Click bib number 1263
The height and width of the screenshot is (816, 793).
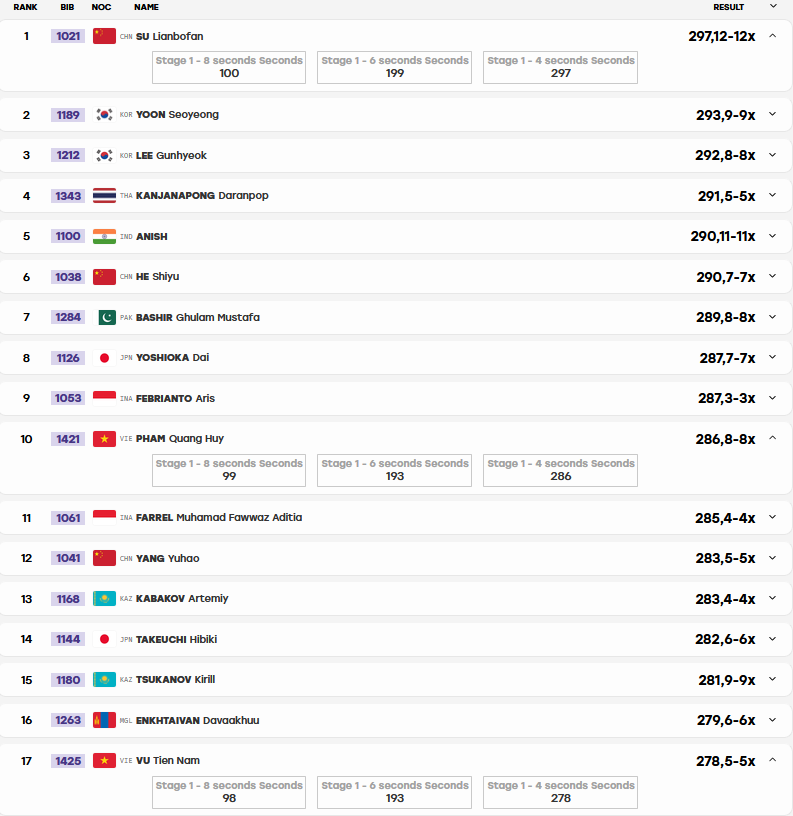point(68,720)
